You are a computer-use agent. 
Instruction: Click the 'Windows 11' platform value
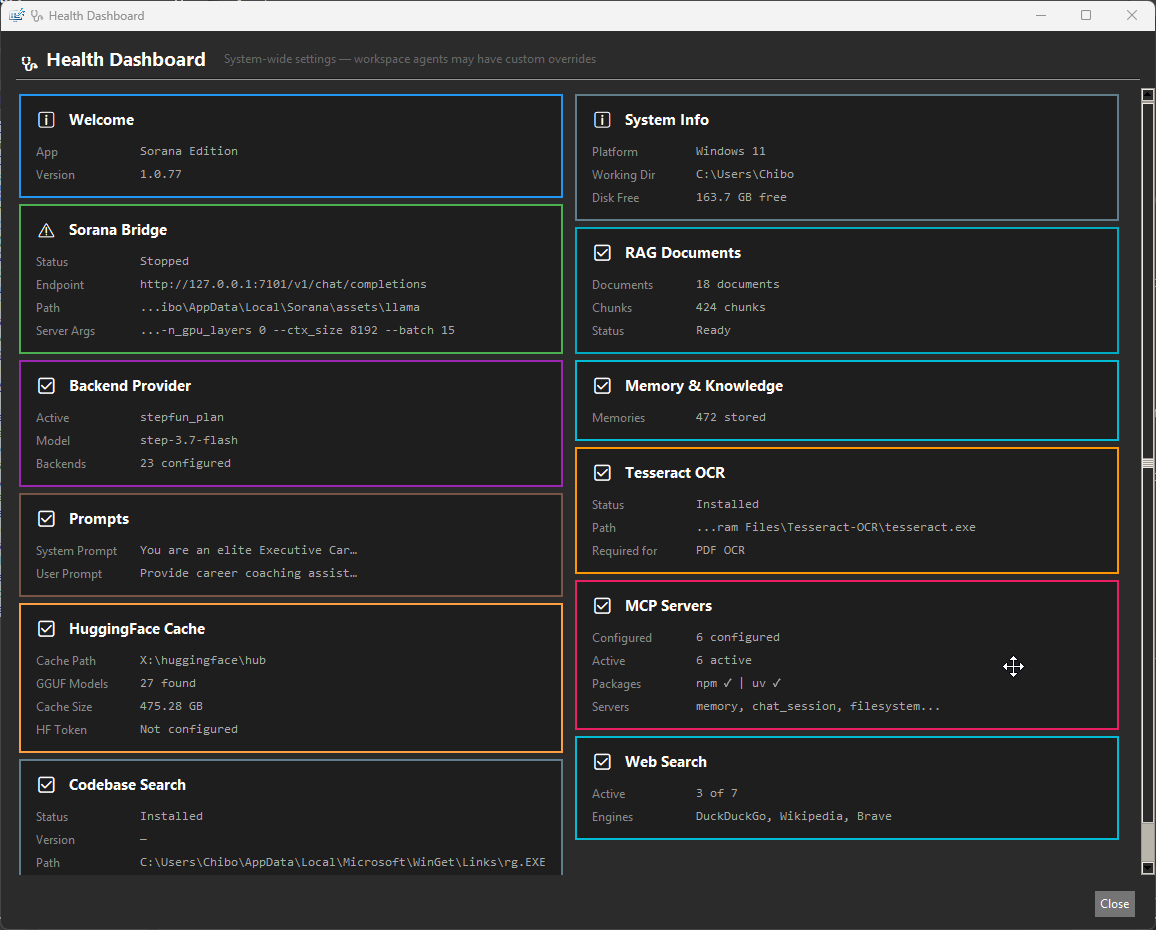(x=731, y=151)
